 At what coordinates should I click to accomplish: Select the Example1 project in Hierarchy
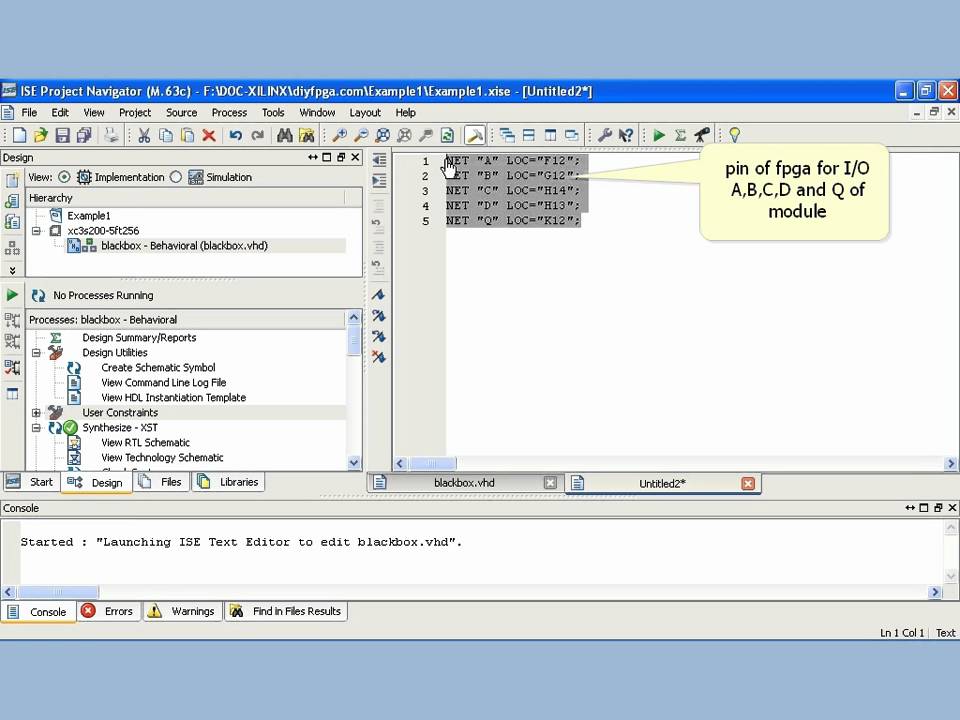[89, 216]
